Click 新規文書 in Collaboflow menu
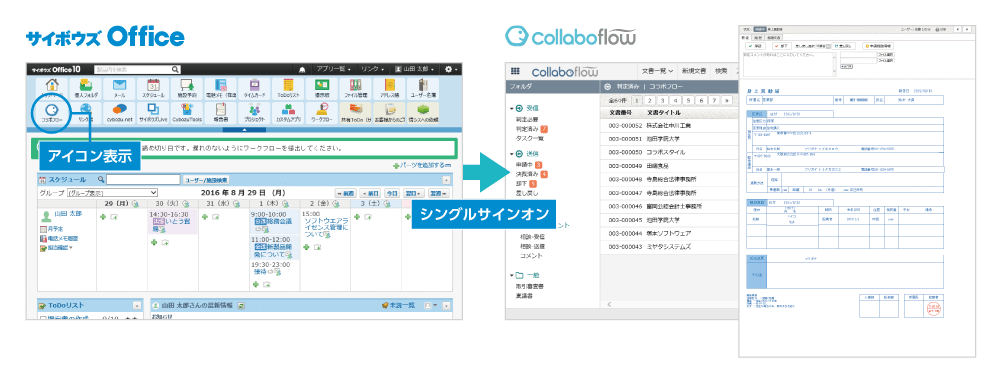The height and width of the screenshot is (383, 1000). click(x=695, y=71)
